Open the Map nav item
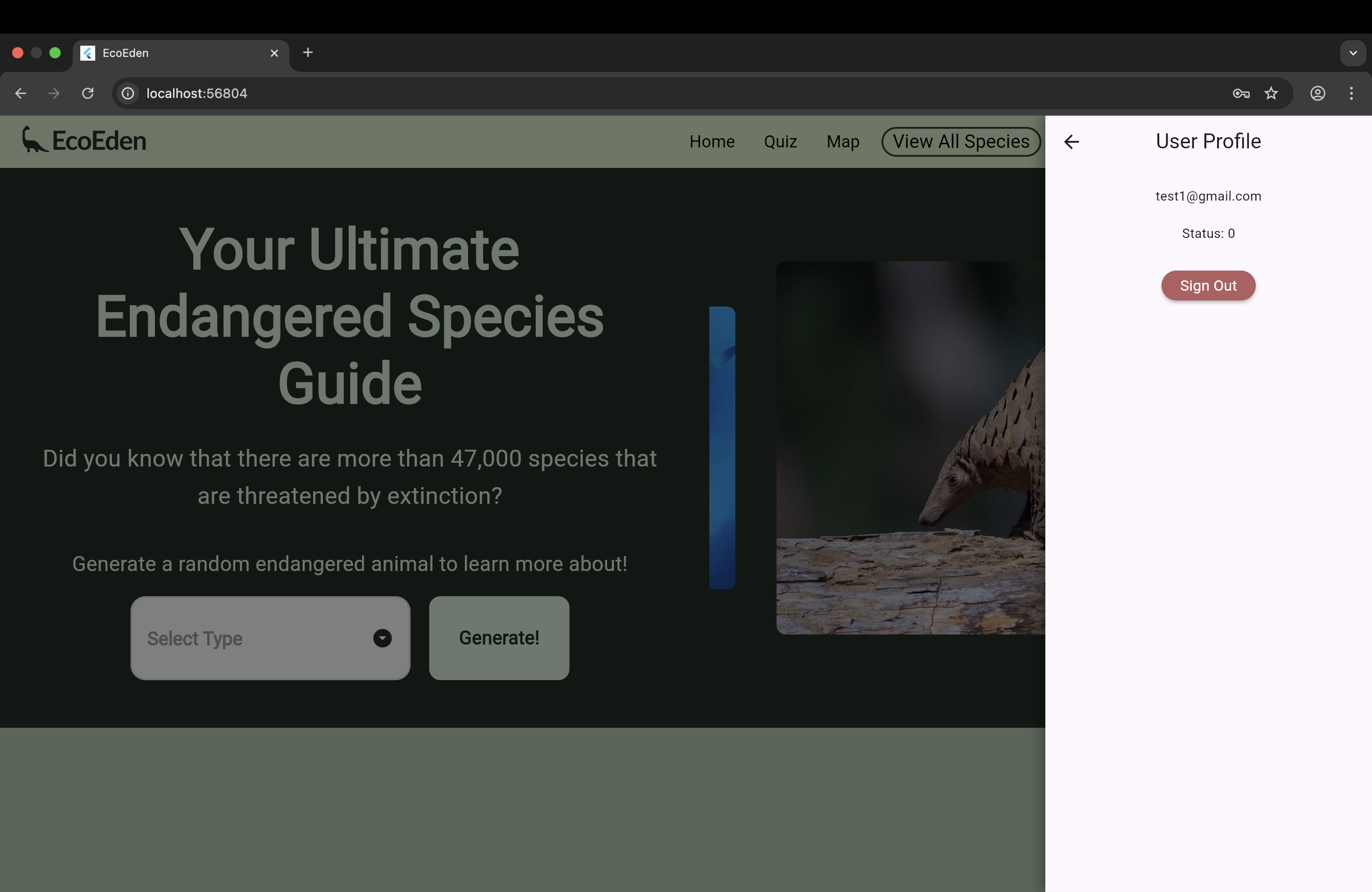This screenshot has width=1372, height=892. click(842, 142)
